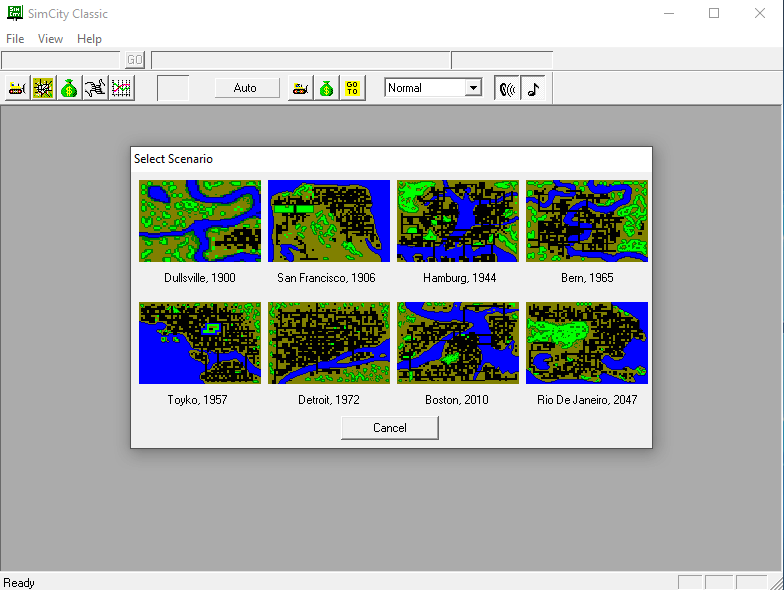Toggle the sound effects speaker icon
This screenshot has width=784, height=590.
pos(508,88)
